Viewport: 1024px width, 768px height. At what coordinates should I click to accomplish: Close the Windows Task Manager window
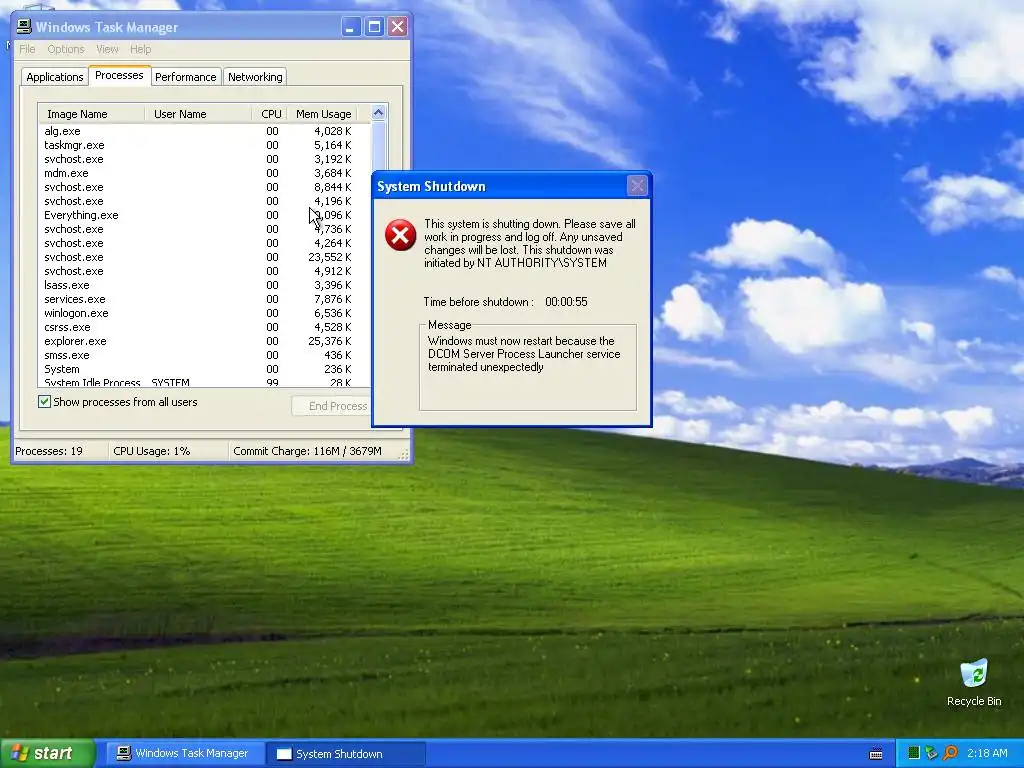(x=397, y=27)
